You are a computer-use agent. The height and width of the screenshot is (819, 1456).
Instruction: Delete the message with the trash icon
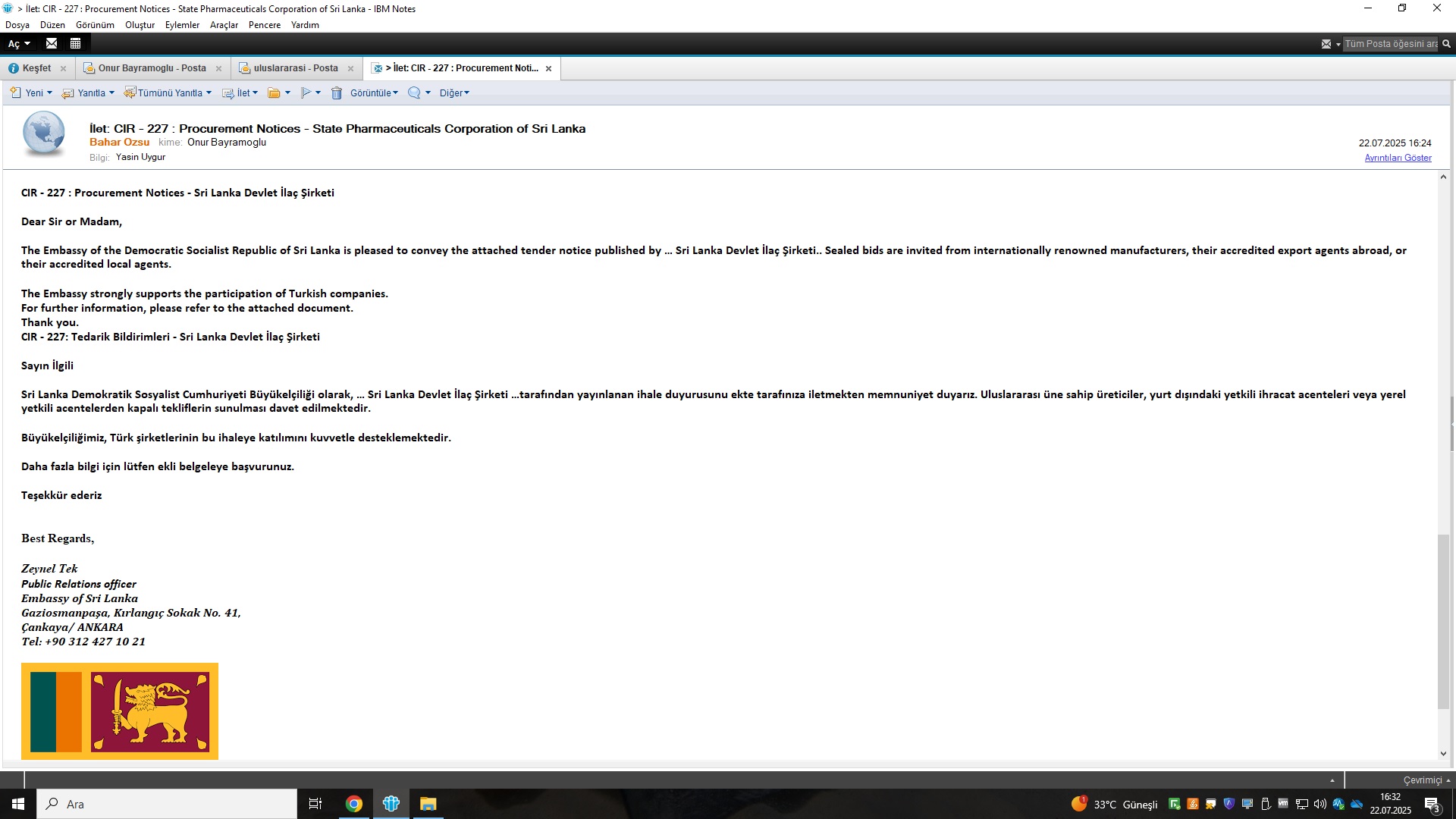coord(337,93)
